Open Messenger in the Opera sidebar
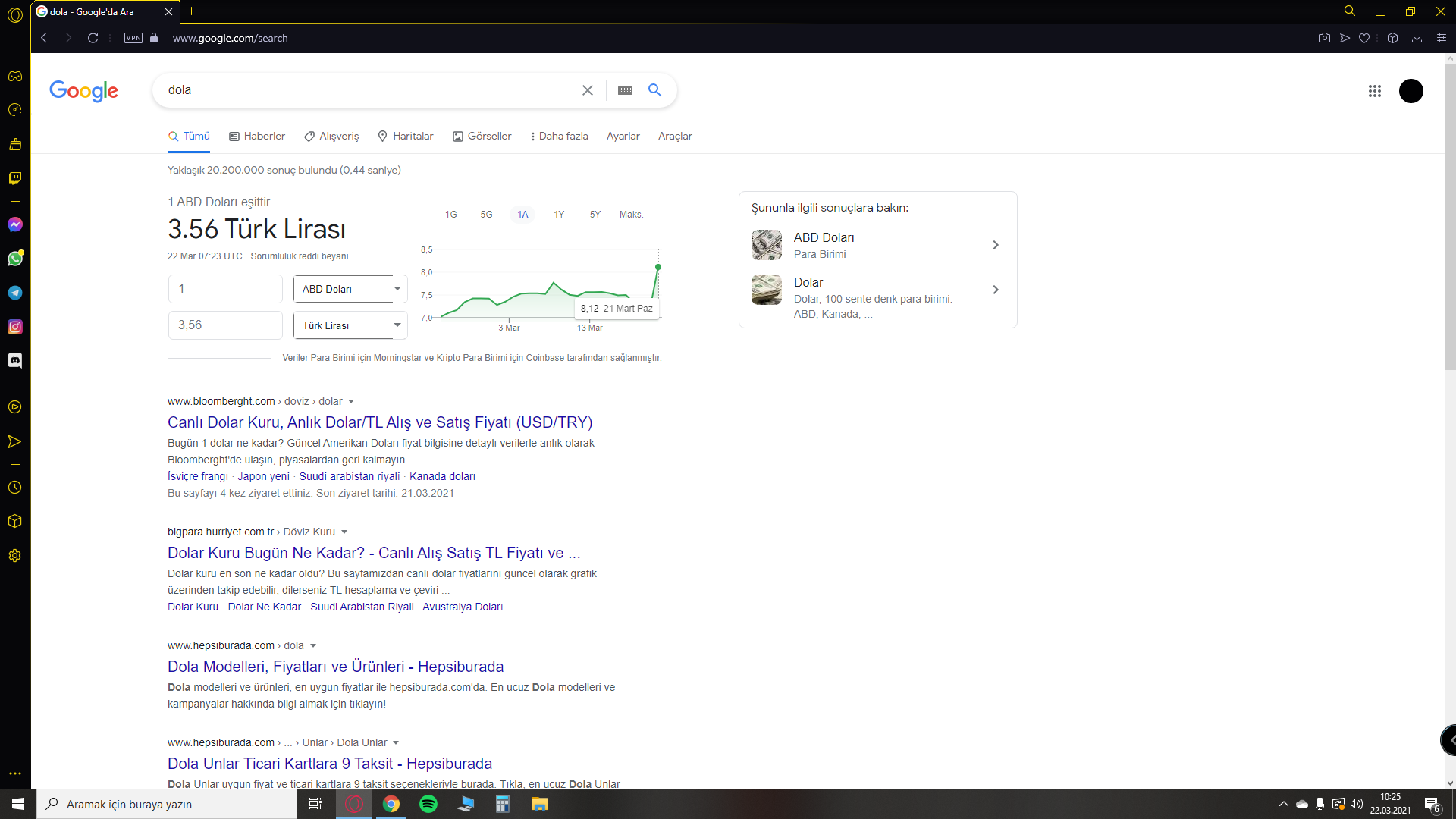The width and height of the screenshot is (1456, 819). 15,224
